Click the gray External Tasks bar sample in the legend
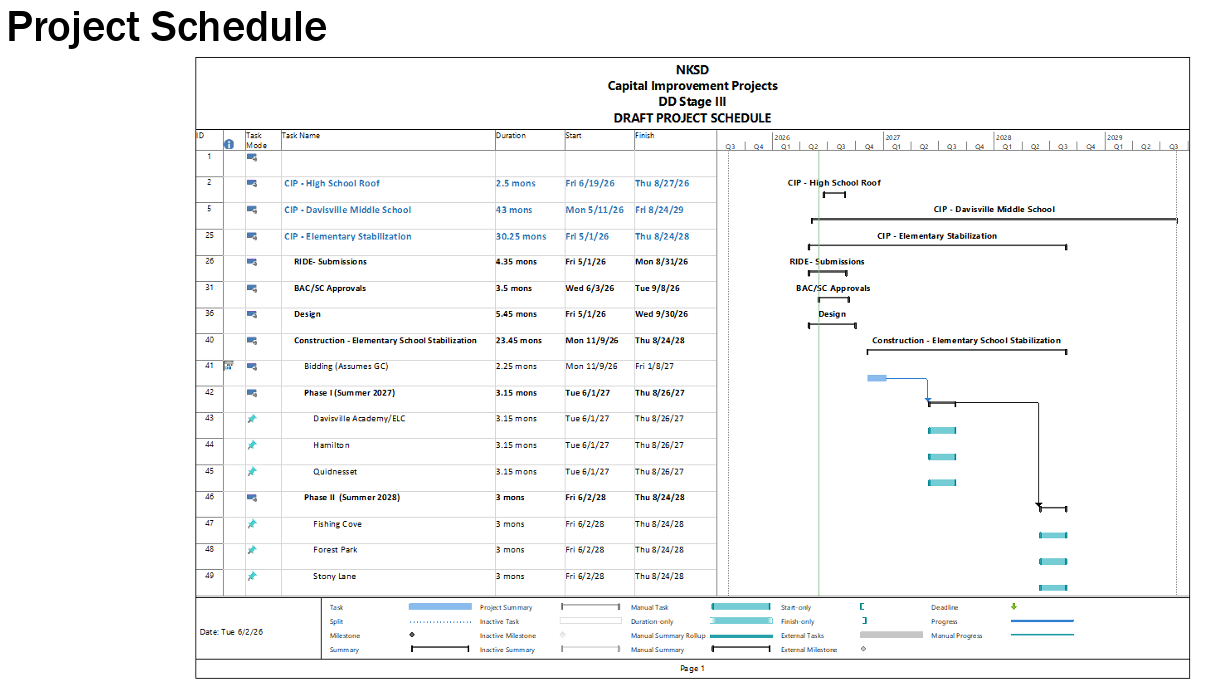Image resolution: width=1209 pixels, height=693 pixels. tap(891, 635)
